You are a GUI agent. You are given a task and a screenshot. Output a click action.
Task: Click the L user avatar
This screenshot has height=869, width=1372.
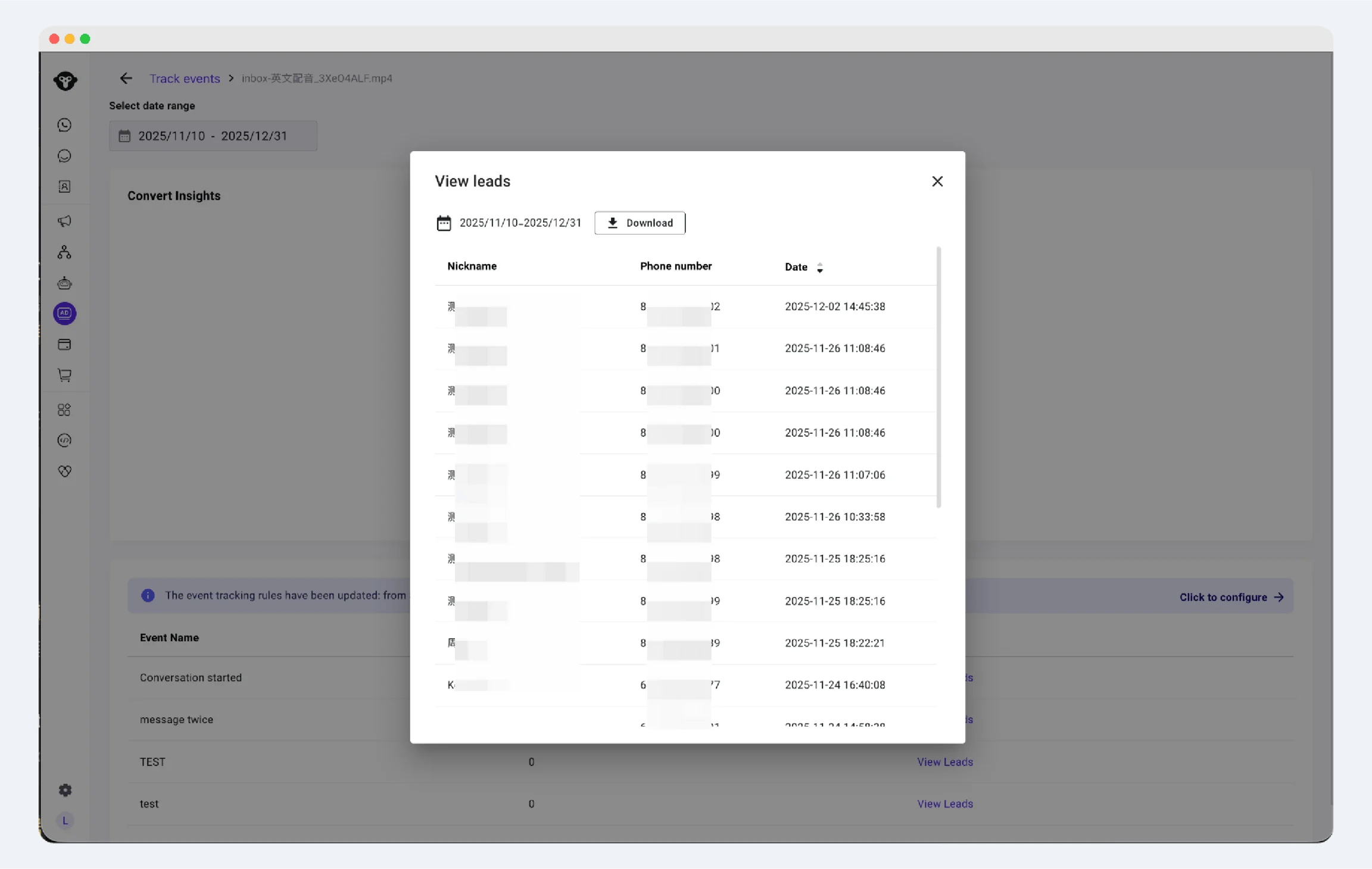(x=65, y=821)
